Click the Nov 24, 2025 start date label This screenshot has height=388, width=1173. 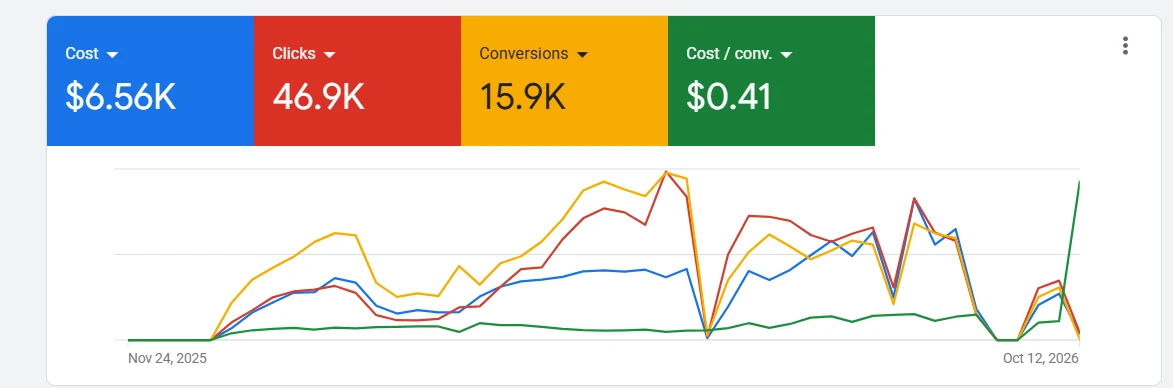(168, 358)
